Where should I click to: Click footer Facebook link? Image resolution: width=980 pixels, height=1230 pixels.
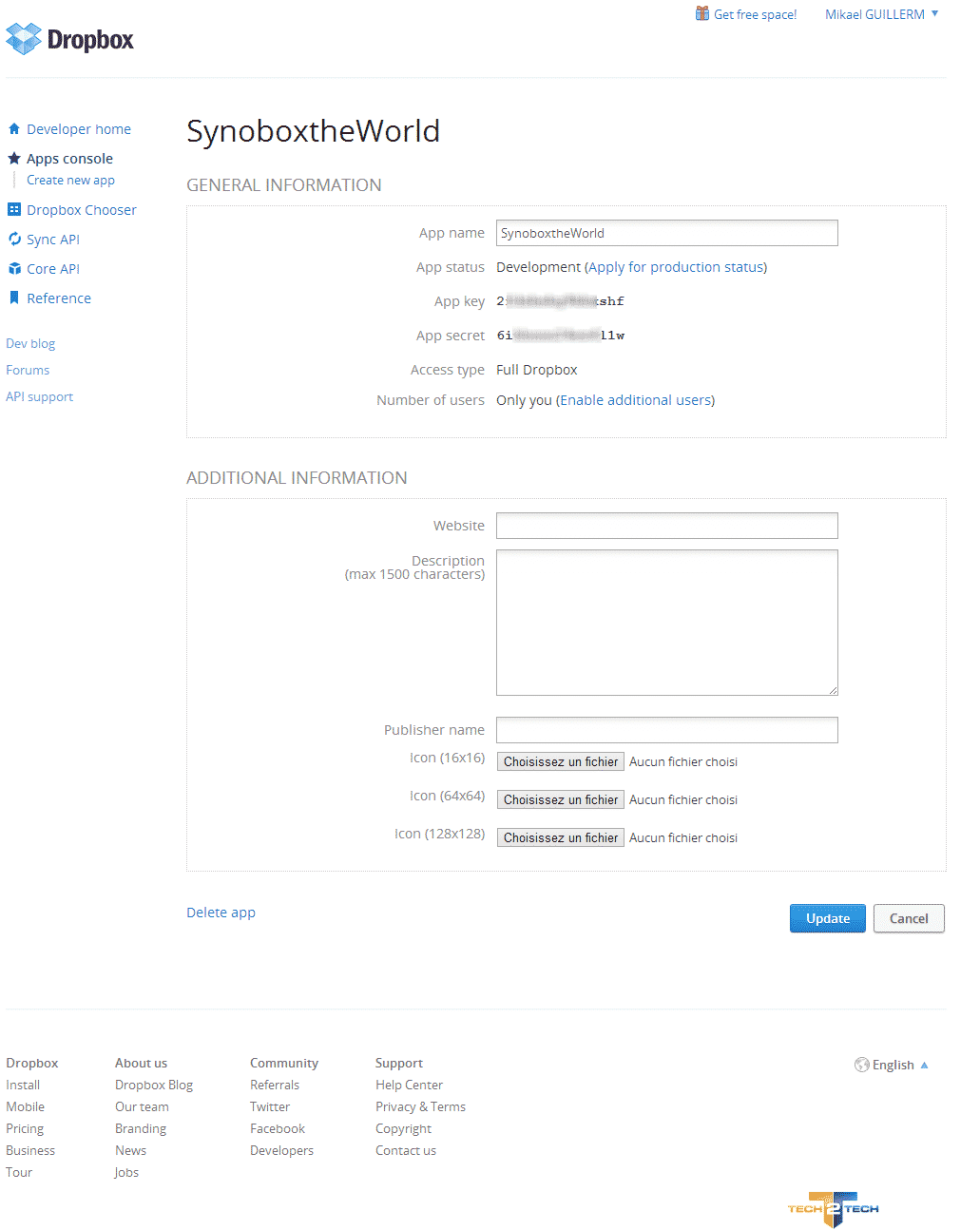(x=278, y=1129)
